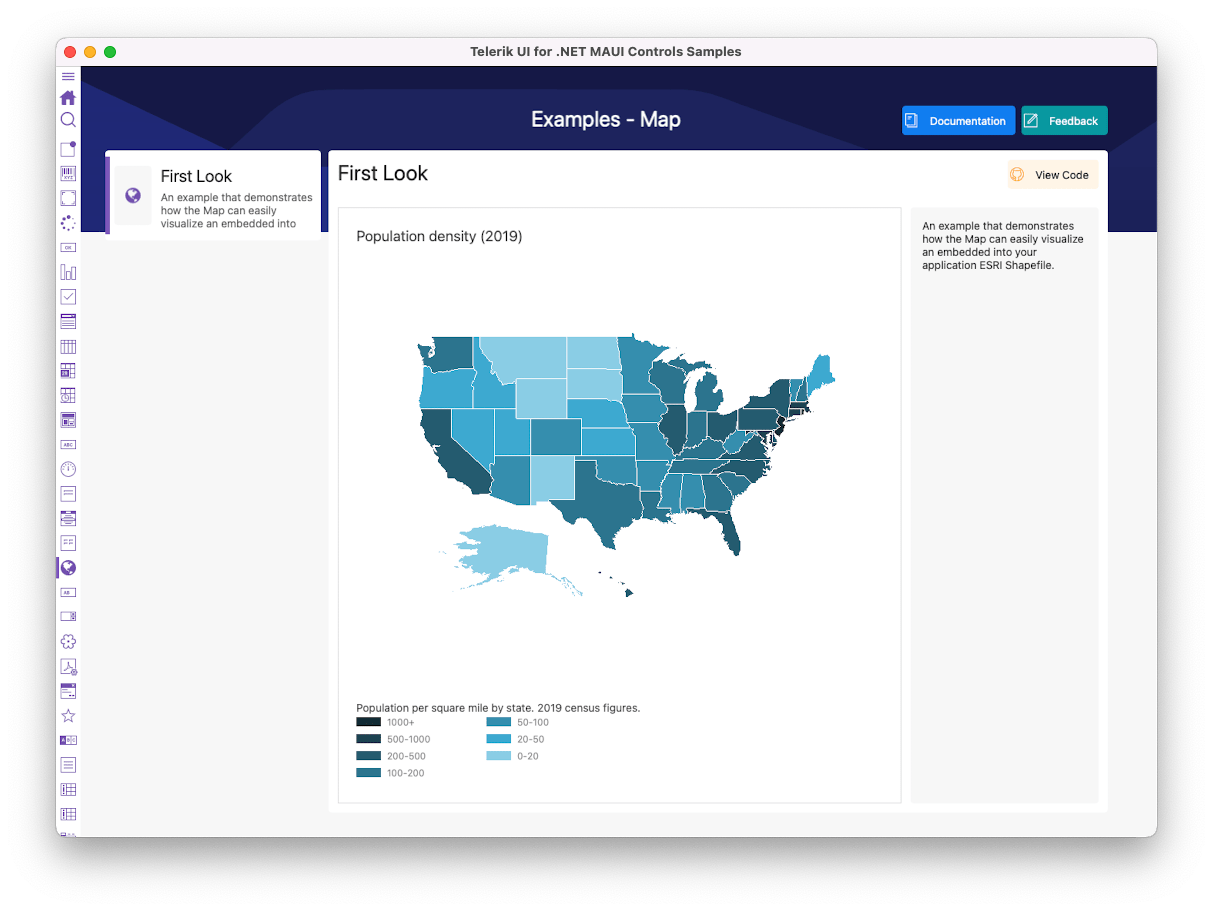This screenshot has height=911, width=1213.
Task: Open the Chart control sample
Action: tap(68, 271)
